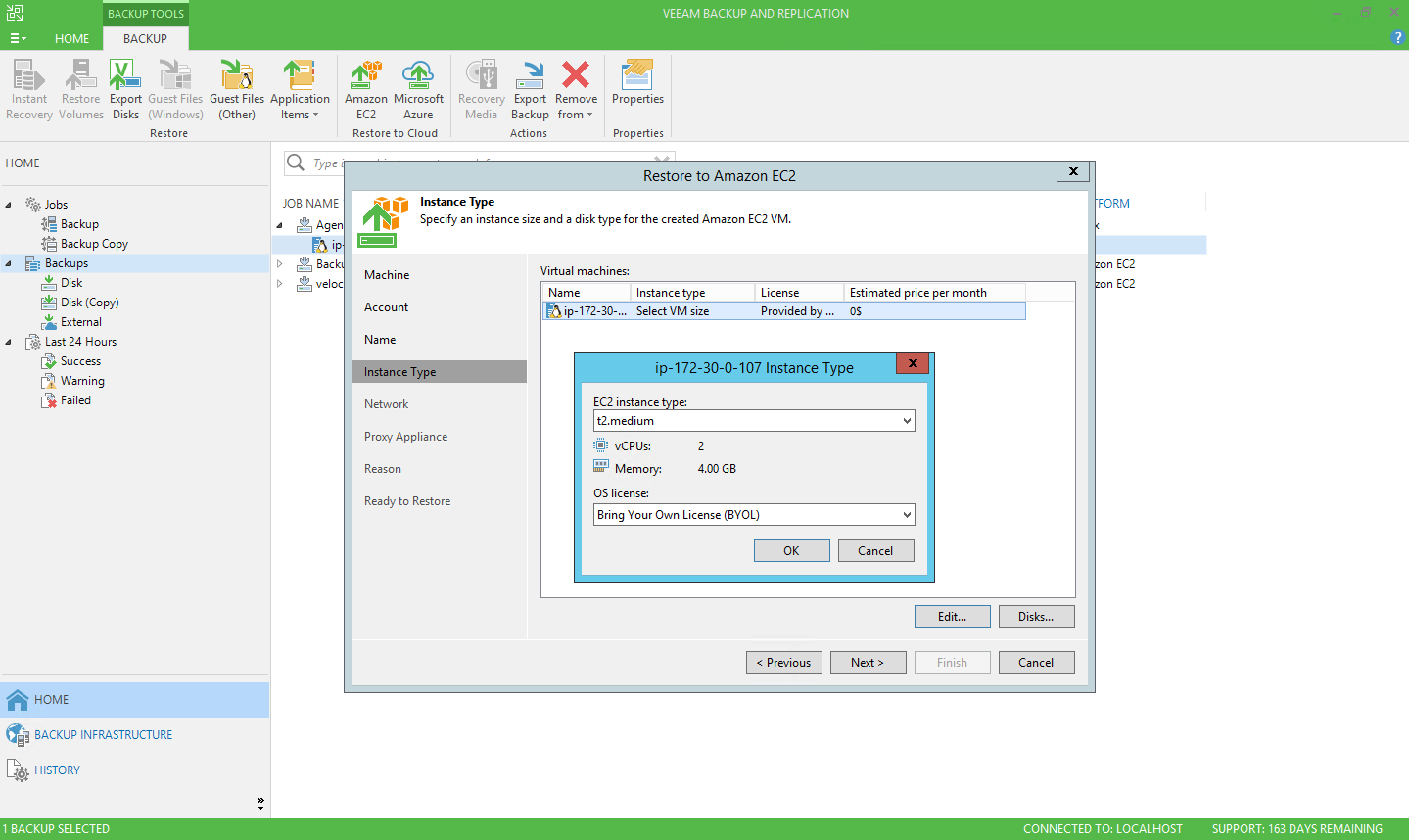
Task: Click the Remove from red X icon
Action: [576, 76]
